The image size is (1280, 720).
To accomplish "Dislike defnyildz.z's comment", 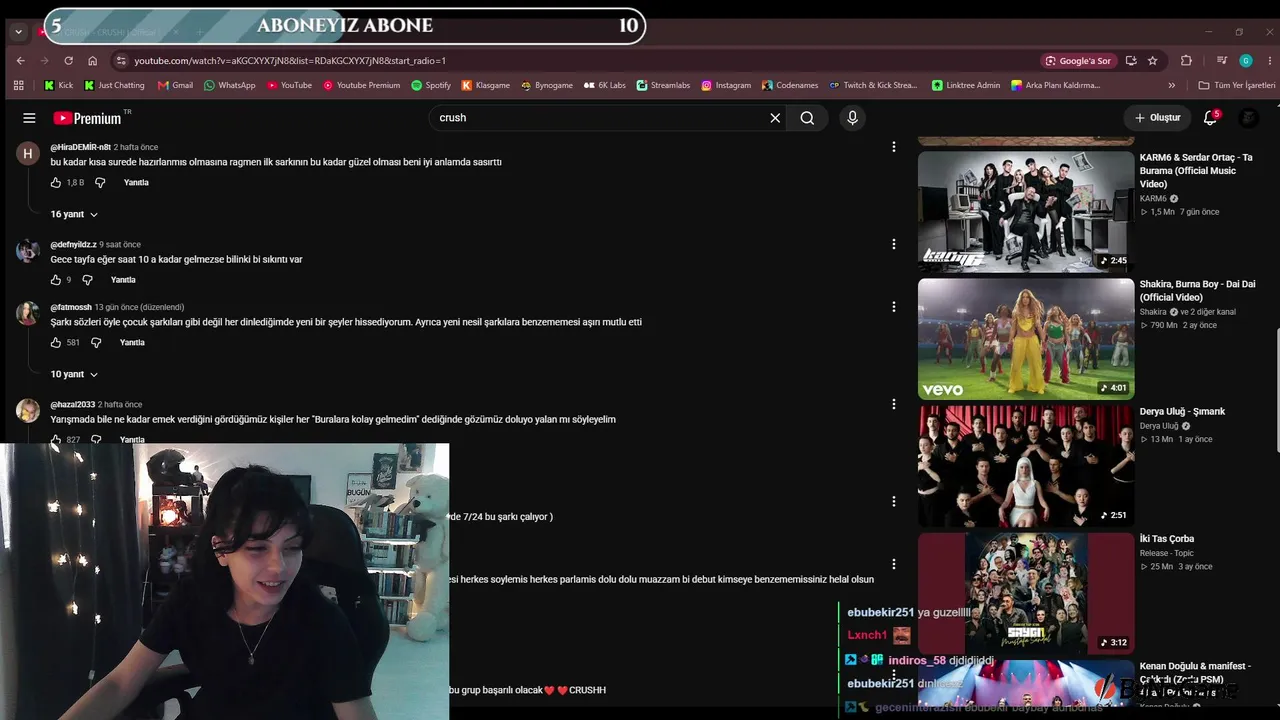I will 87,280.
